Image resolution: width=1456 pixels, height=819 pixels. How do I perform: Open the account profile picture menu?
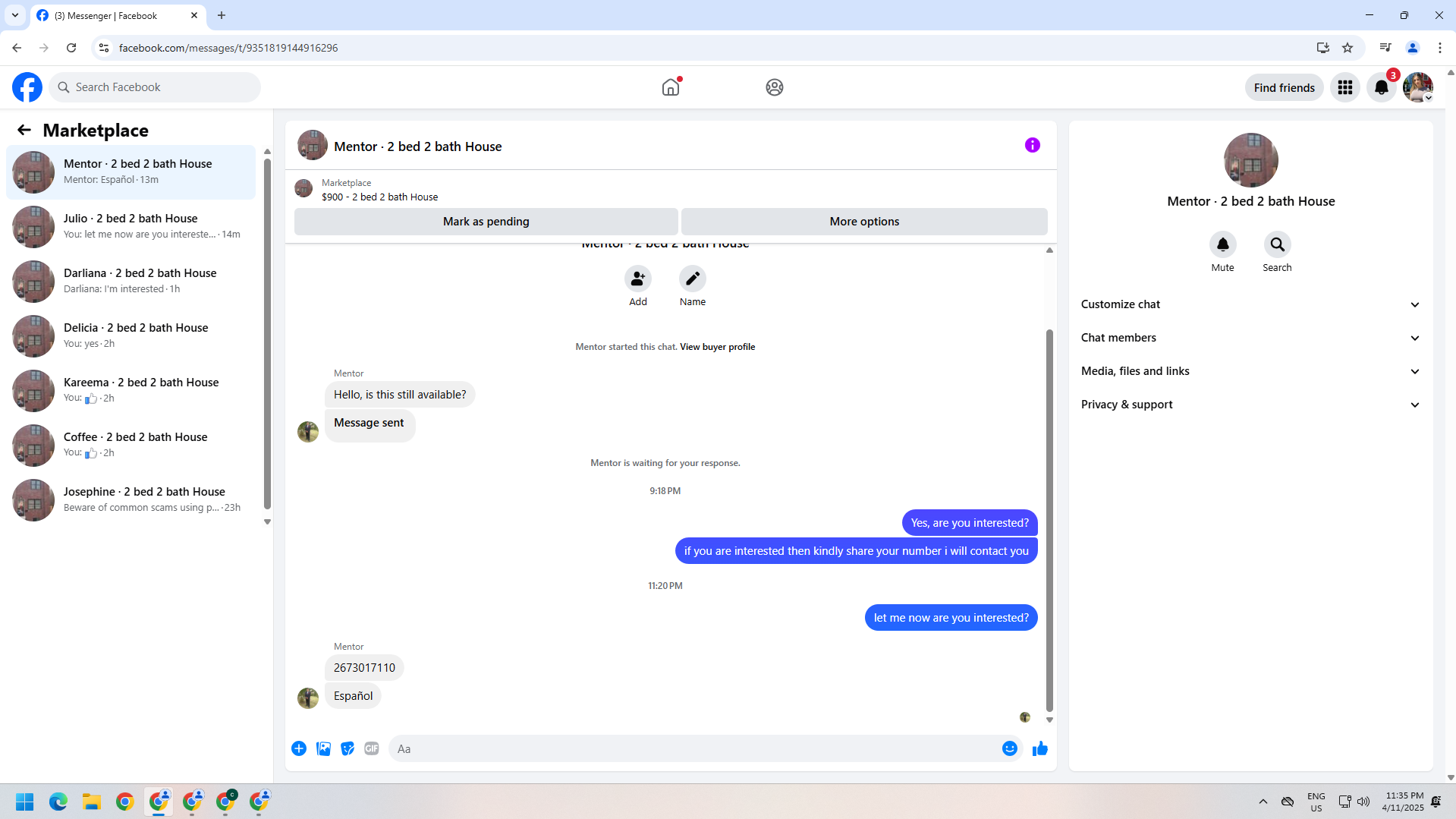(x=1418, y=87)
